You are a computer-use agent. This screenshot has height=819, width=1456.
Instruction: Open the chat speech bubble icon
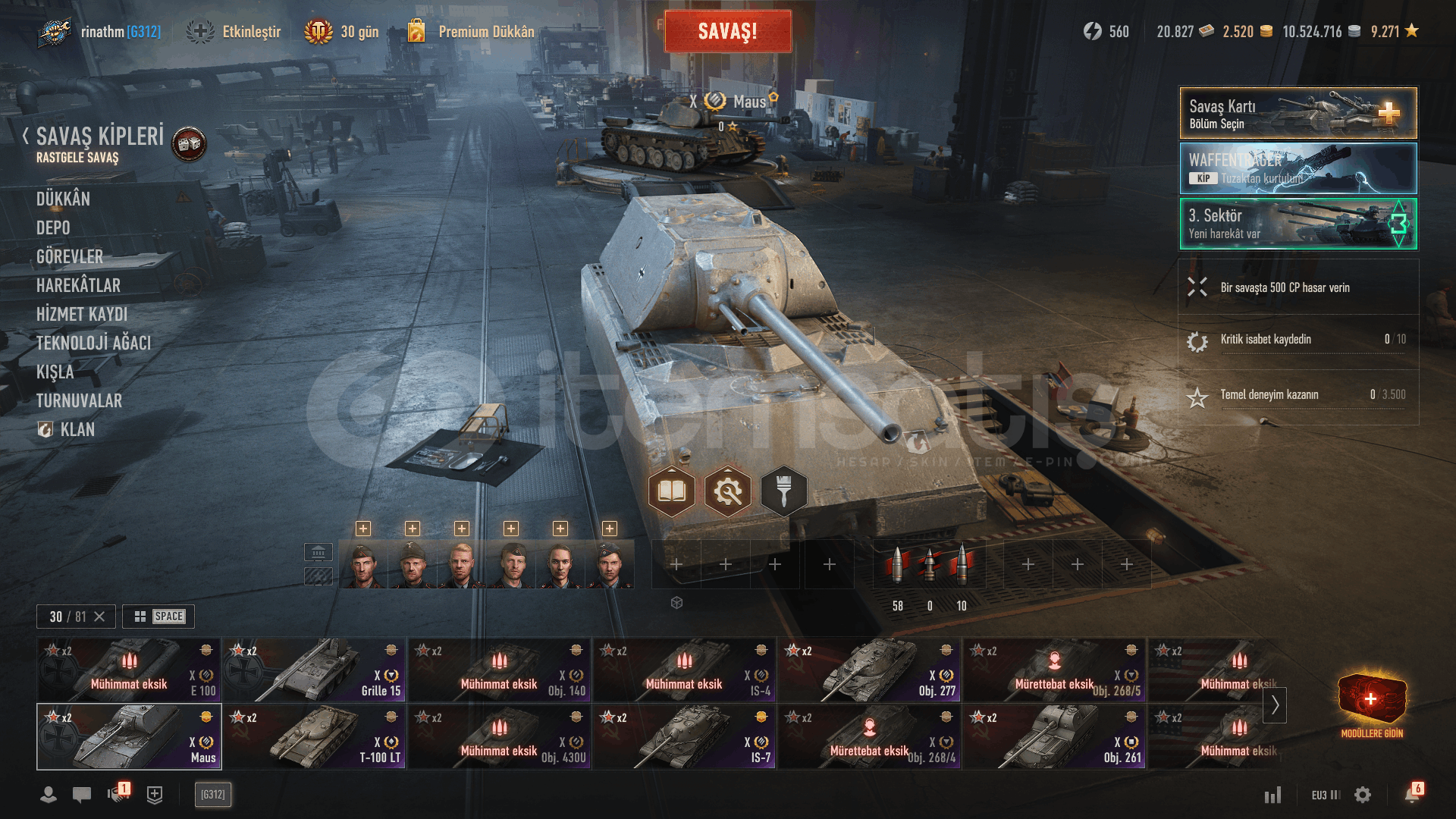[x=82, y=794]
